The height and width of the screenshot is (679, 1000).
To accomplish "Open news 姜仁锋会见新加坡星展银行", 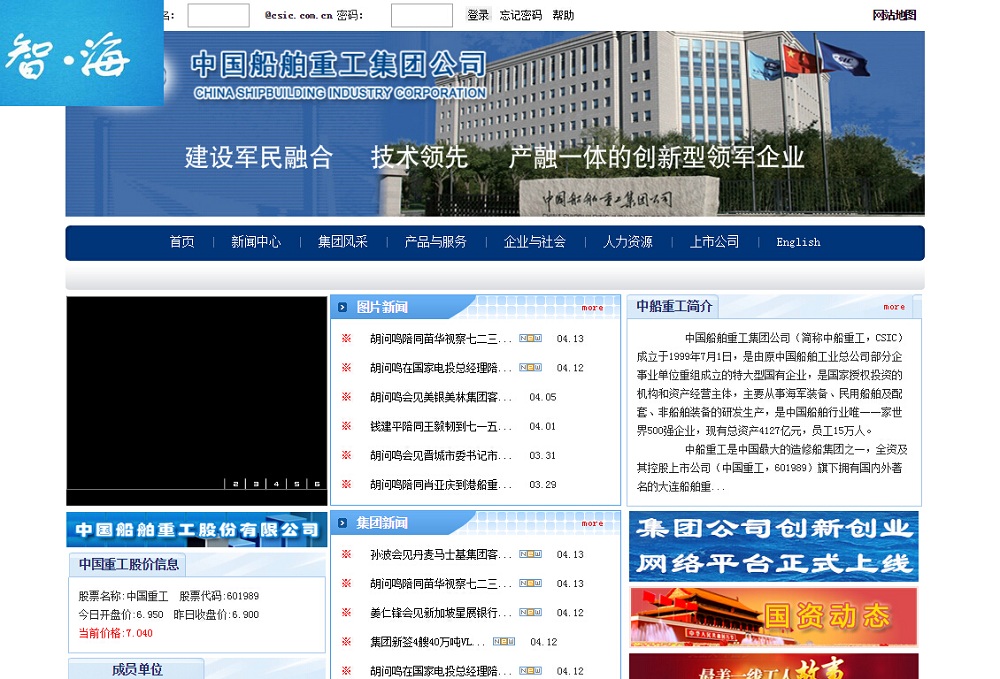I will (x=441, y=613).
